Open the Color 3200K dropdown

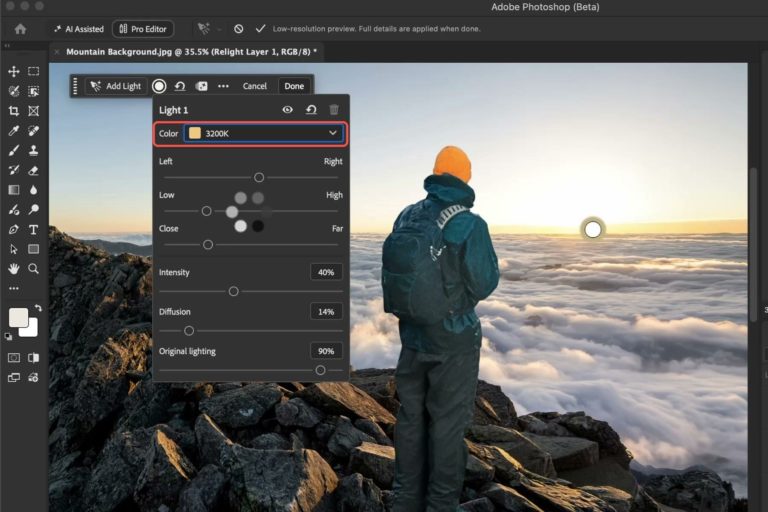[264, 133]
